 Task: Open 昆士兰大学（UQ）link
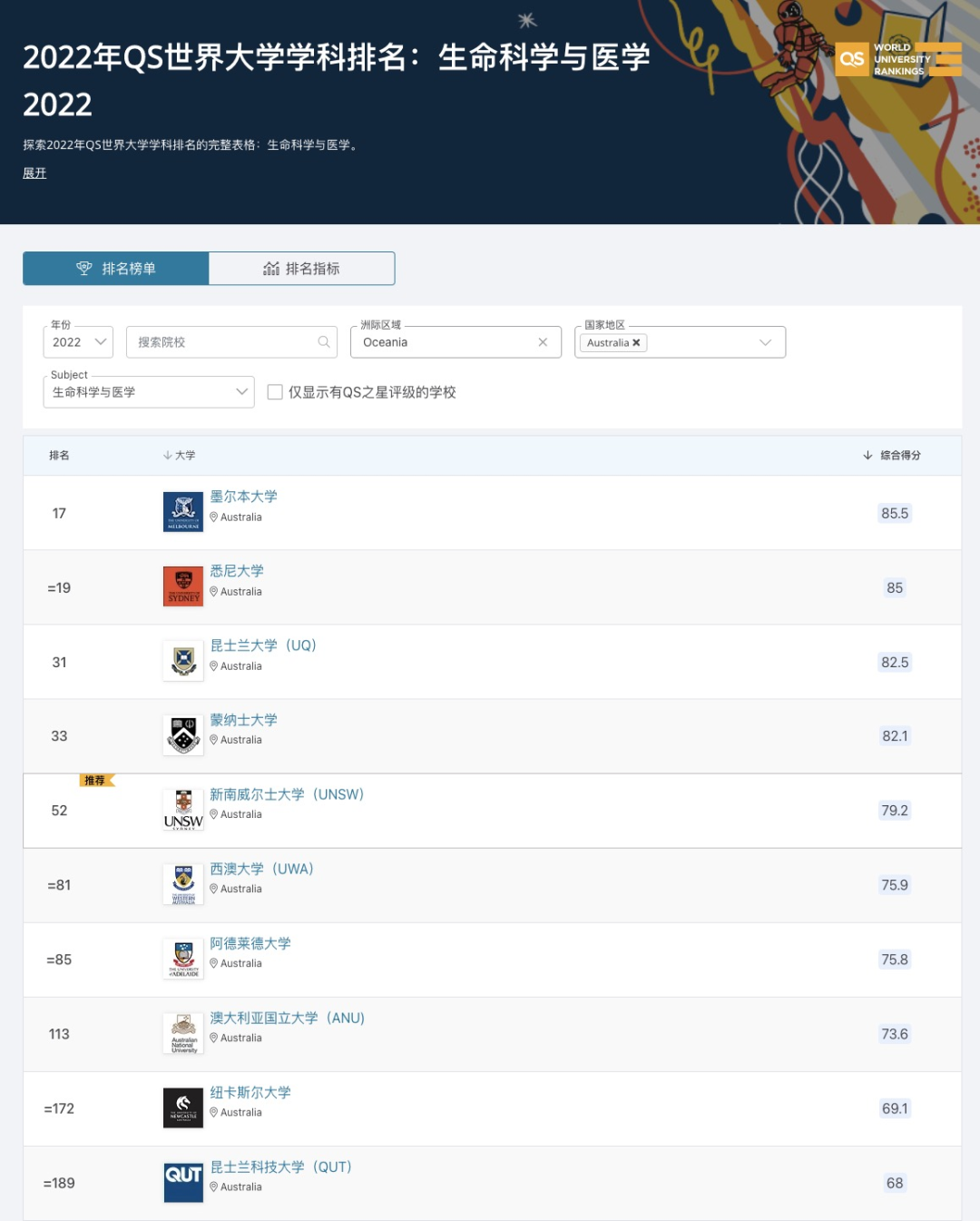pos(263,645)
